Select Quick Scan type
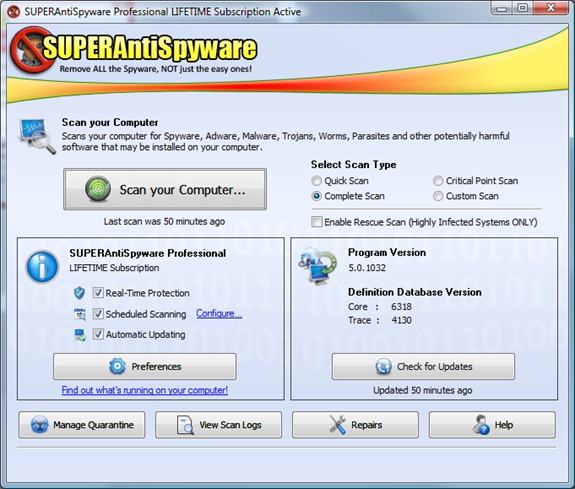 316,181
